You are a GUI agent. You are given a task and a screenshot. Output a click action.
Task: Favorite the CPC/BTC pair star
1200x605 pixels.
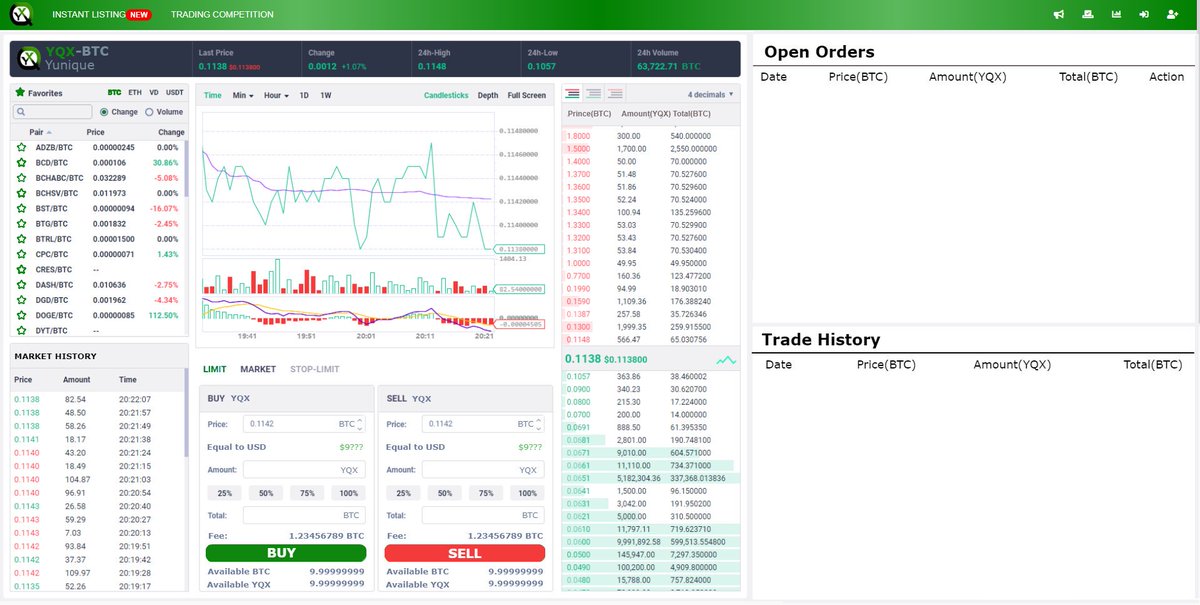pyautogui.click(x=21, y=254)
